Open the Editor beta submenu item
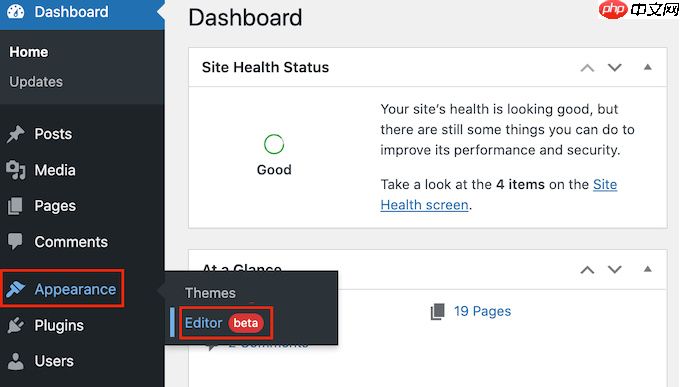The width and height of the screenshot is (680, 387). (225, 323)
